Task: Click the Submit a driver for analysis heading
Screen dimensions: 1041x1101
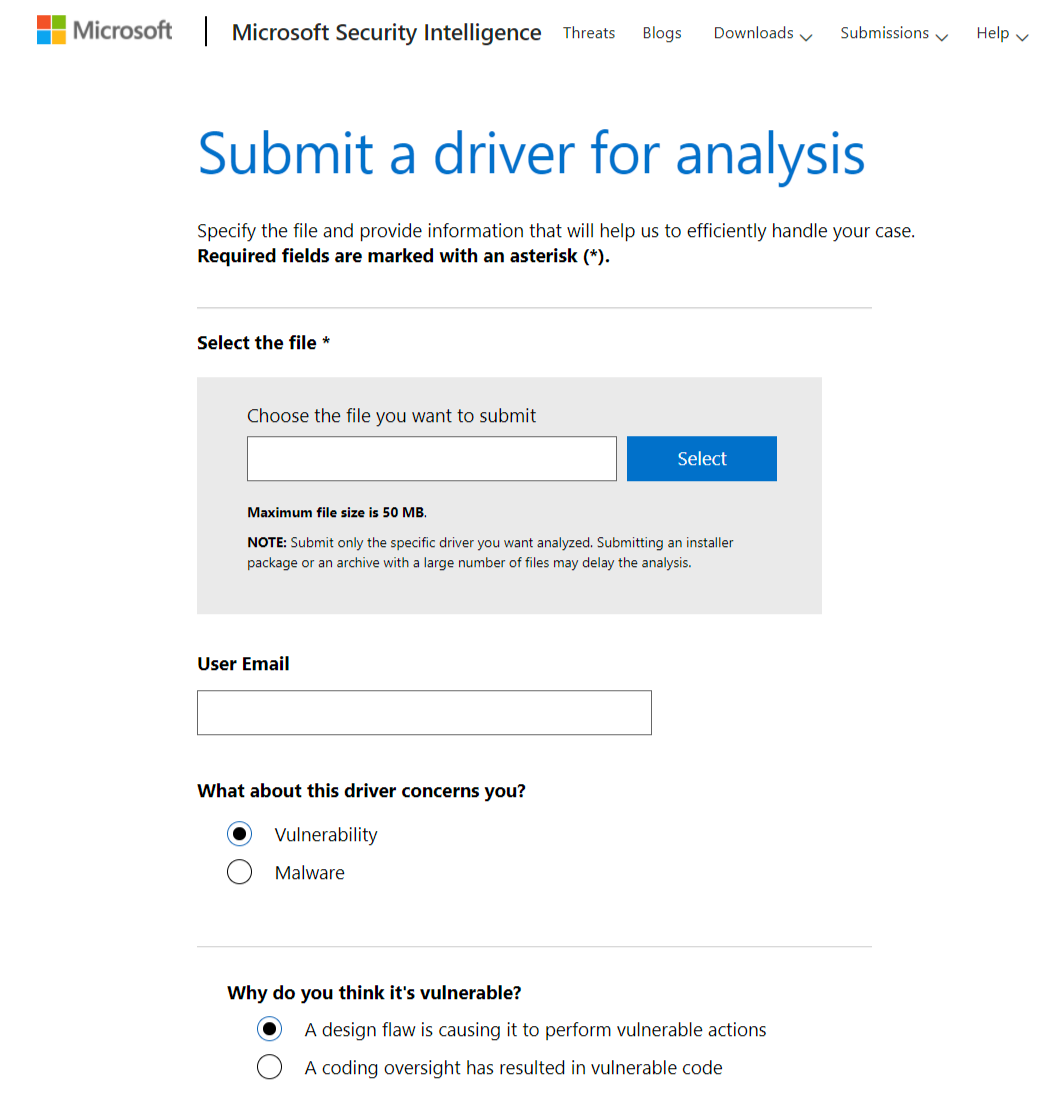Action: point(531,154)
